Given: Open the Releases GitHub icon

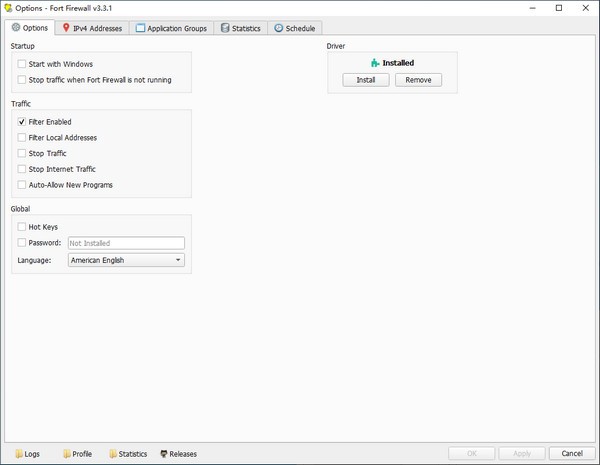Looking at the screenshot, I should pyautogui.click(x=163, y=454).
